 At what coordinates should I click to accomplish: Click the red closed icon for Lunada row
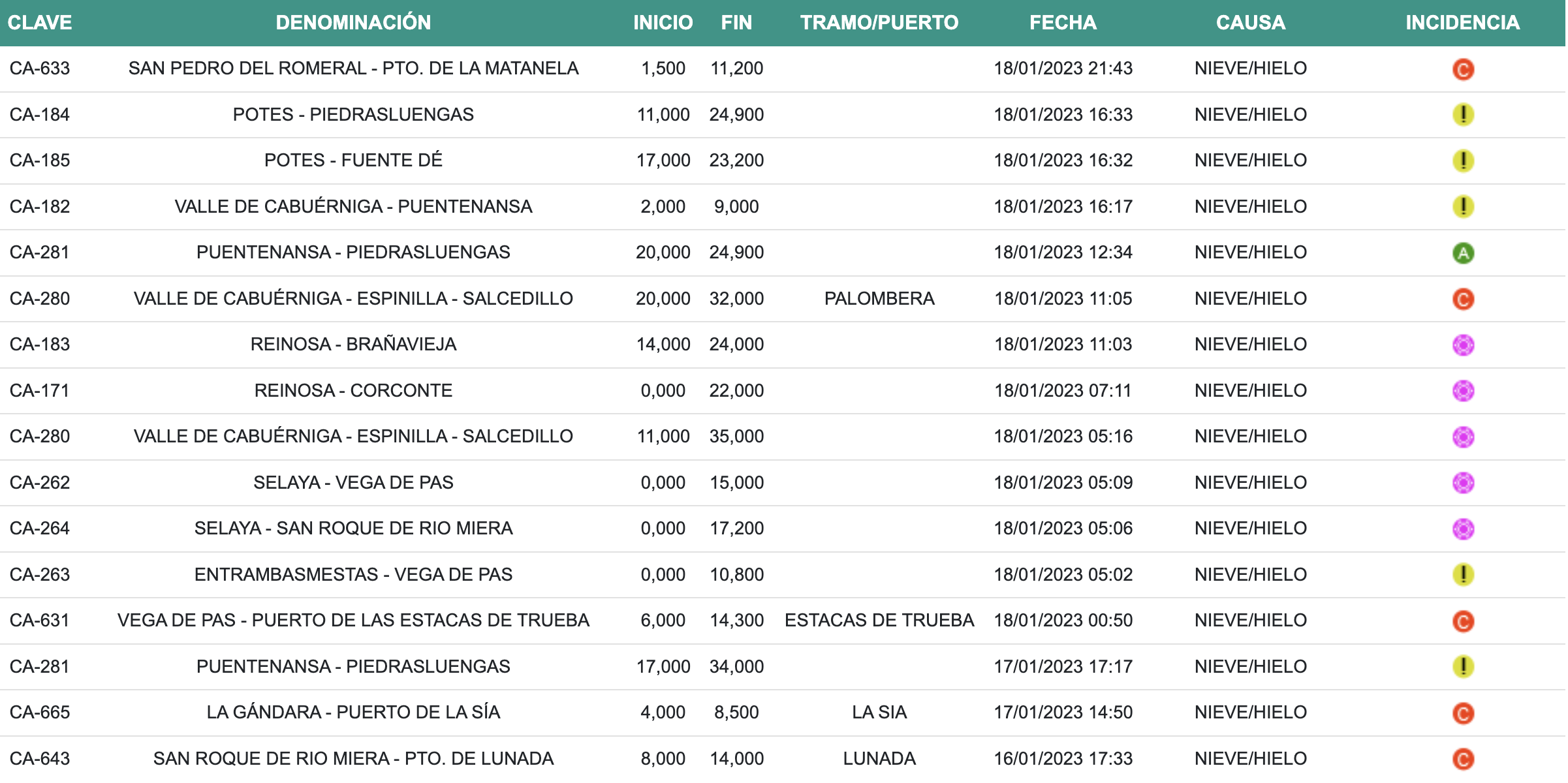click(x=1462, y=759)
